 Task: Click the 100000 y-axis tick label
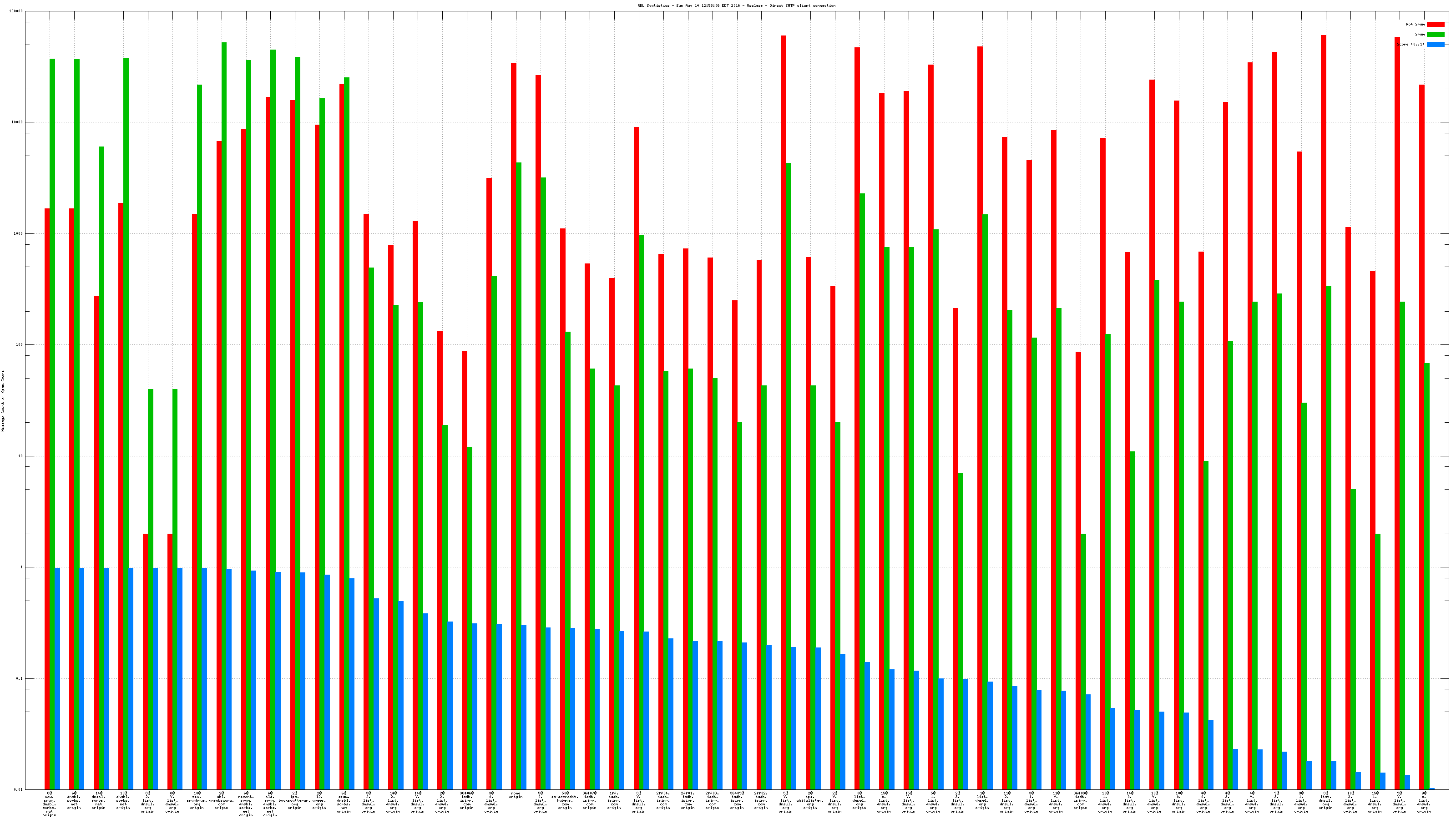point(16,11)
